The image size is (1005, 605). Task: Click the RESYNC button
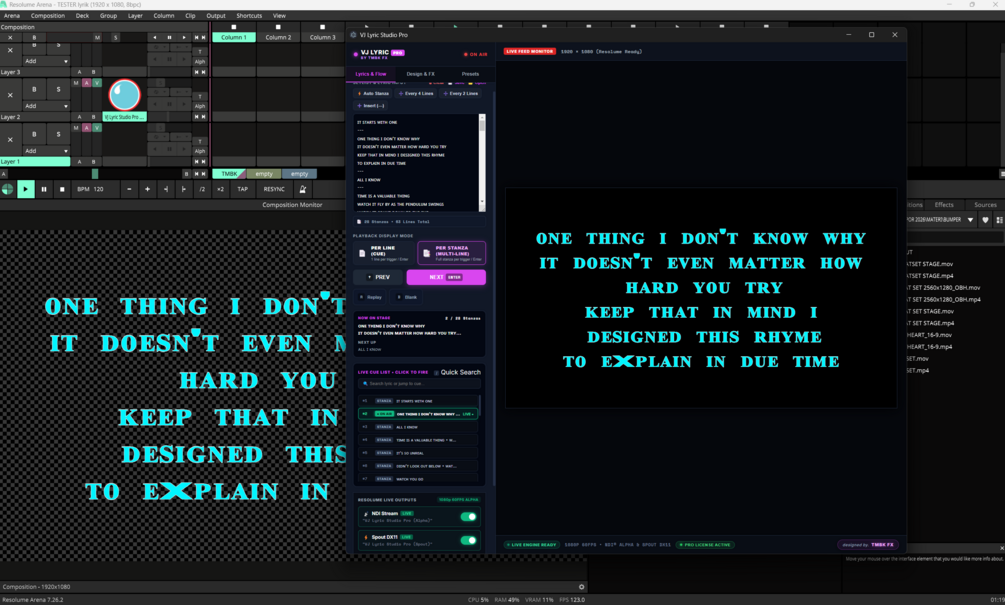pyautogui.click(x=274, y=189)
